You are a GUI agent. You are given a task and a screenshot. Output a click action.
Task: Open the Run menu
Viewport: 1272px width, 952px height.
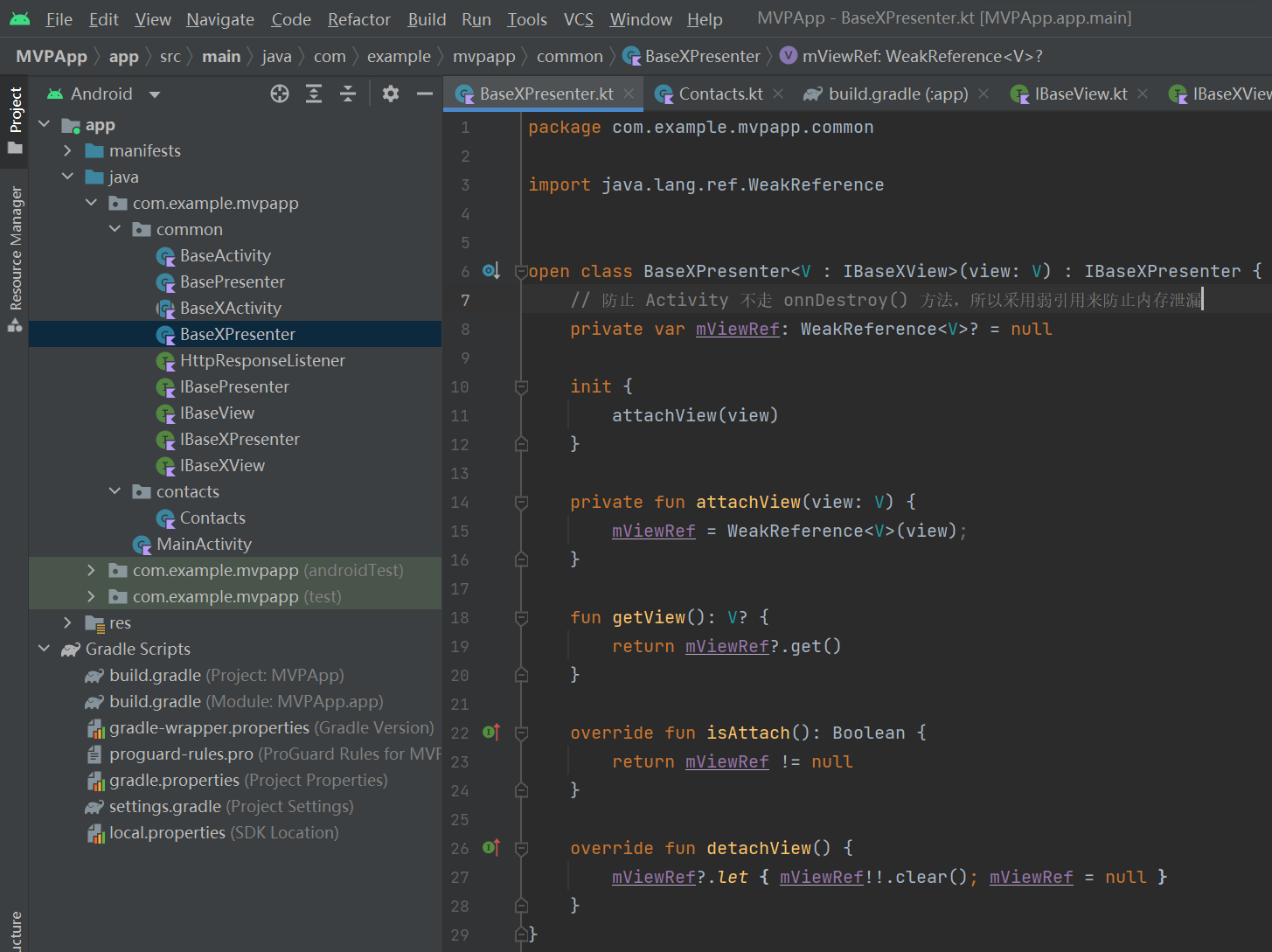pyautogui.click(x=476, y=19)
